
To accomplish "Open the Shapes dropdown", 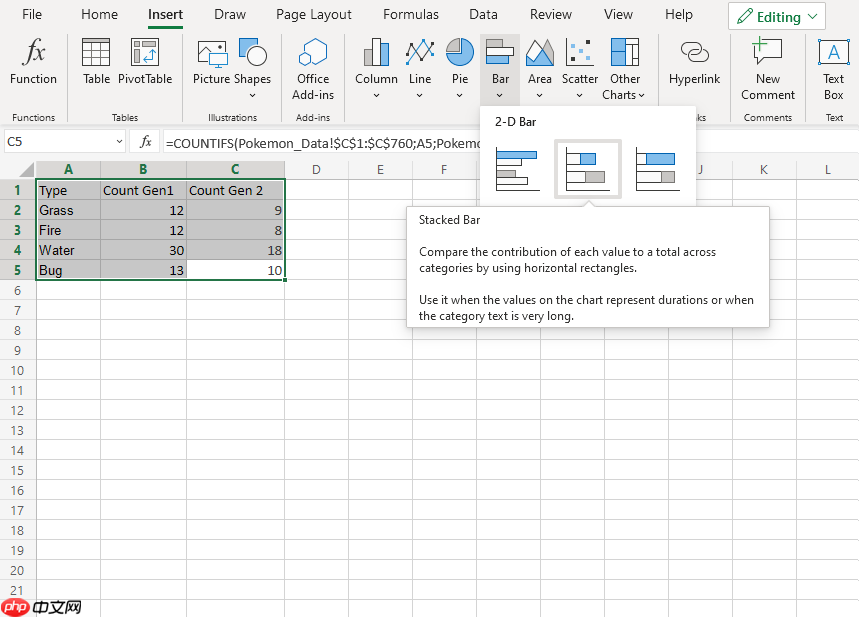I will pos(253,95).
